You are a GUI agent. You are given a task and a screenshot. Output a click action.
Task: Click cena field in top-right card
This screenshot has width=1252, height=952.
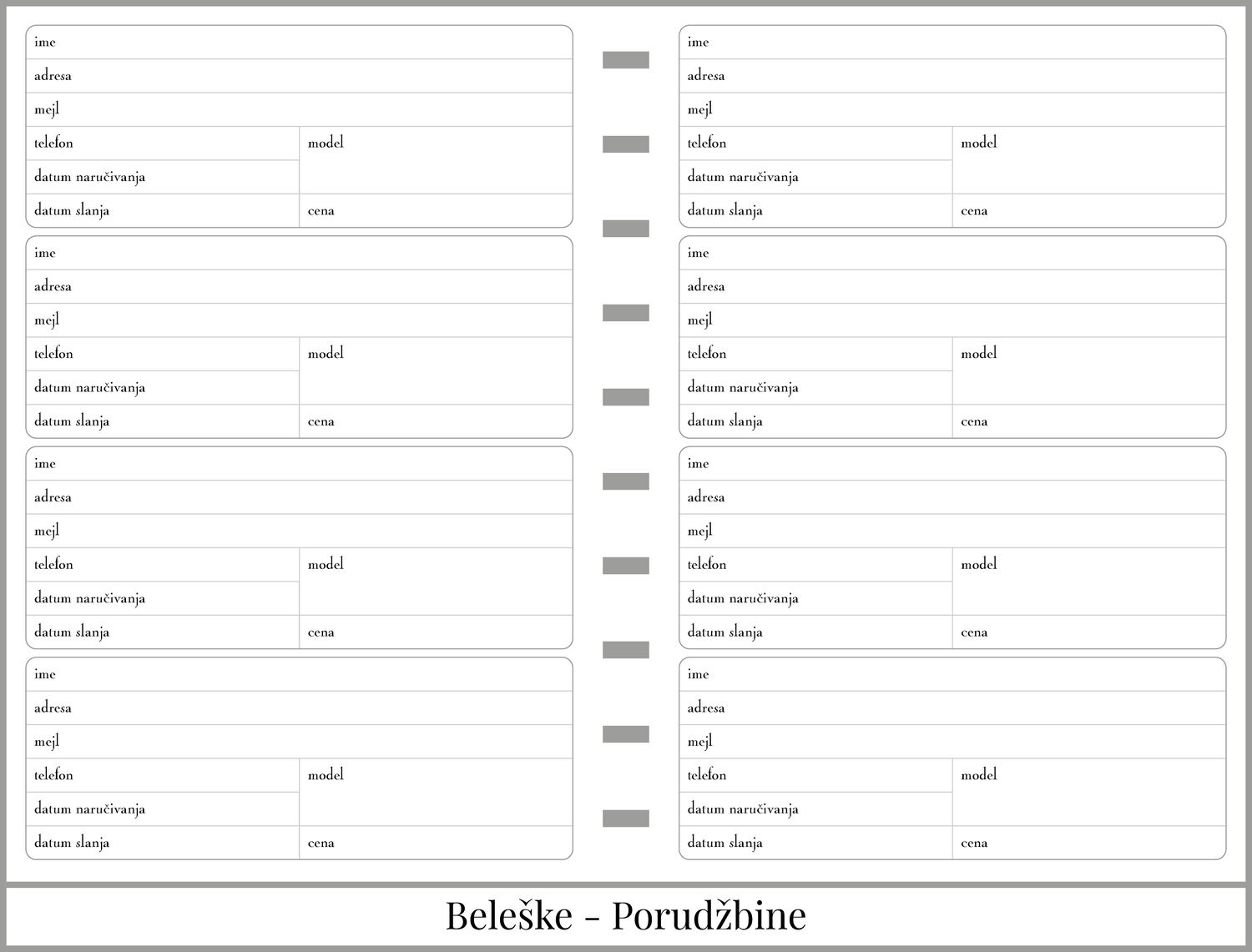[1088, 211]
